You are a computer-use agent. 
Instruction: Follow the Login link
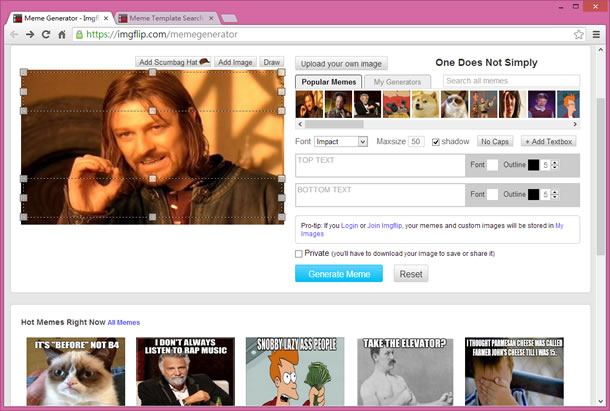click(349, 226)
